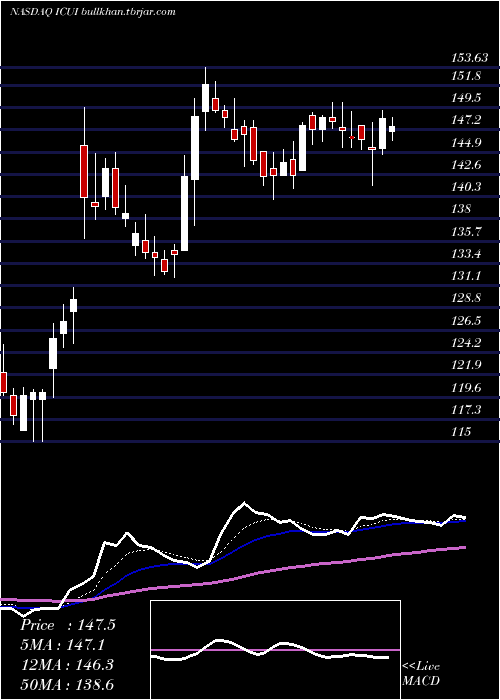Click the 153.63 price axis label

469,58
